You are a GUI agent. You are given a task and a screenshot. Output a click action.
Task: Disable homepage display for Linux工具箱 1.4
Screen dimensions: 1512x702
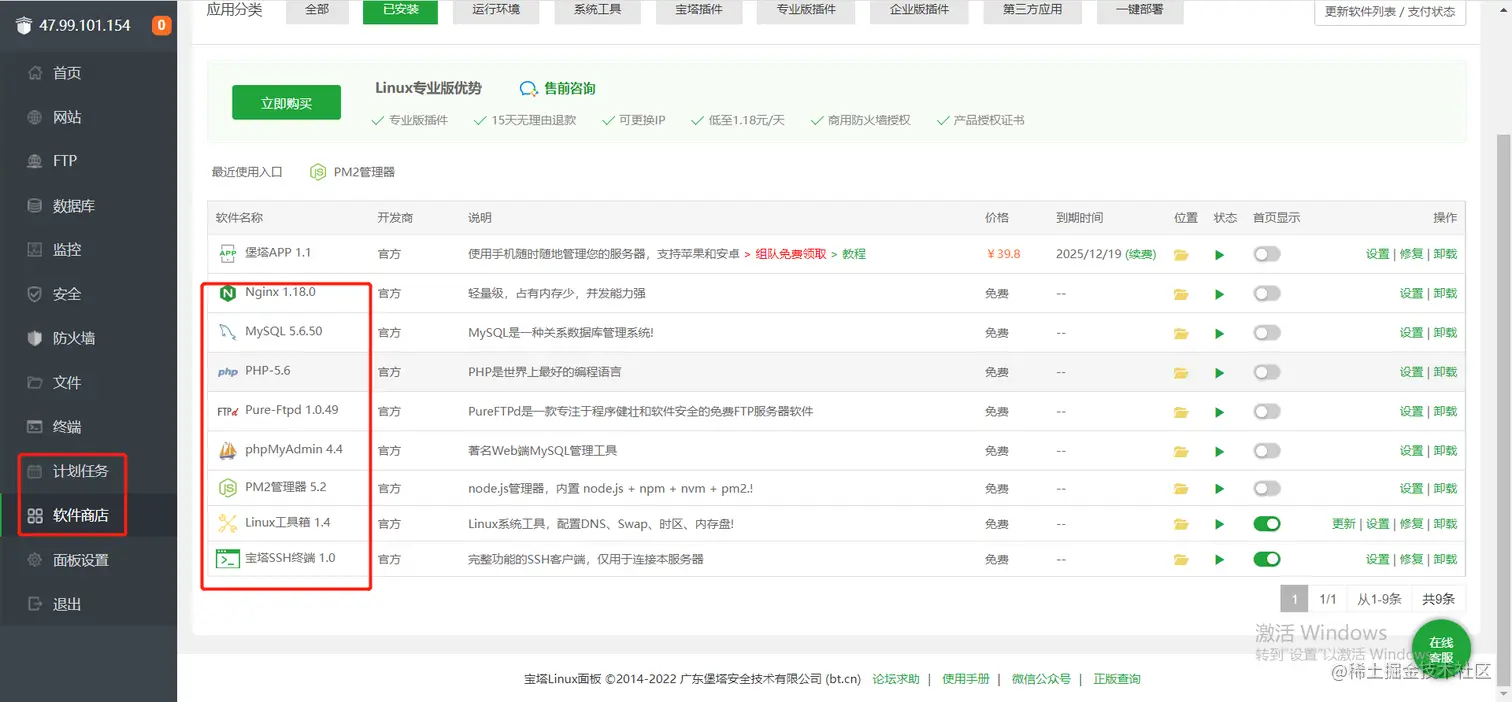click(x=1267, y=523)
